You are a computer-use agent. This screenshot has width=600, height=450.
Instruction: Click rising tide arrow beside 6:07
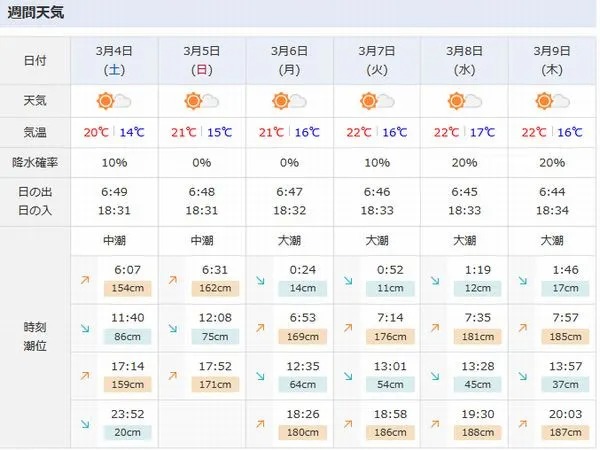(85, 280)
